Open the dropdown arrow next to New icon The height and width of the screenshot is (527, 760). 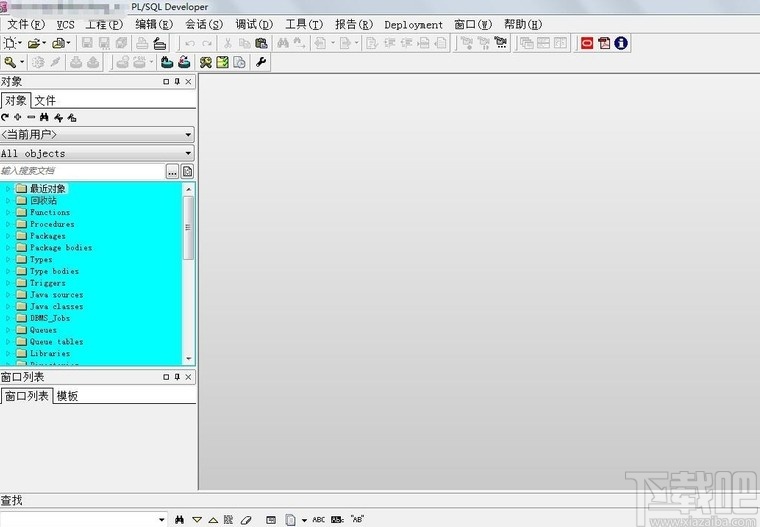tap(20, 43)
